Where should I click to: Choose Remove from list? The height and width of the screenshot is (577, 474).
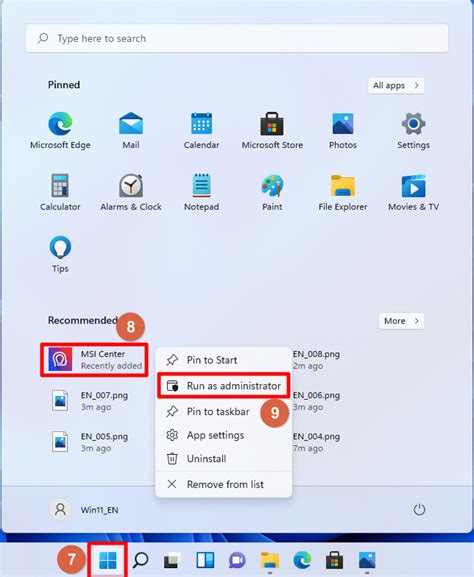[224, 484]
